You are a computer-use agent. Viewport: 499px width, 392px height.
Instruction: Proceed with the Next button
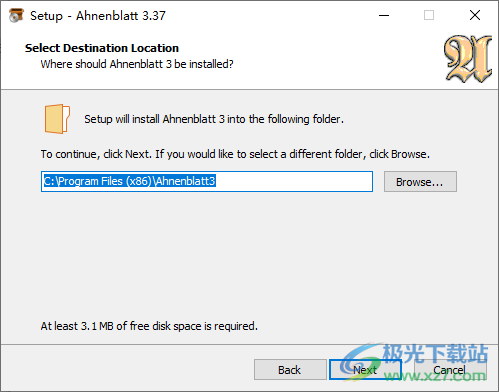click(x=365, y=370)
